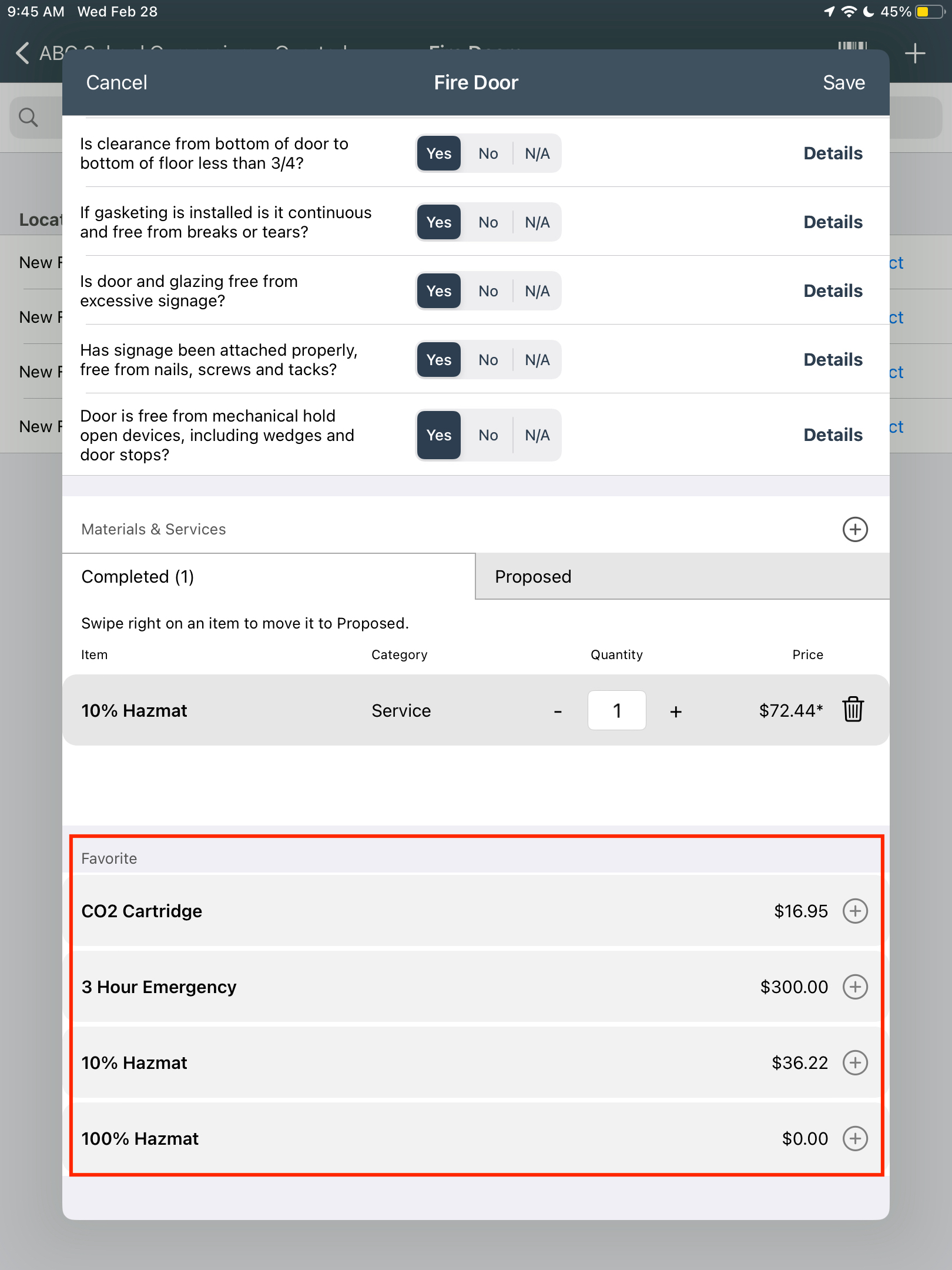The width and height of the screenshot is (952, 1270).
Task: Cancel the Fire Door form
Action: click(x=116, y=82)
